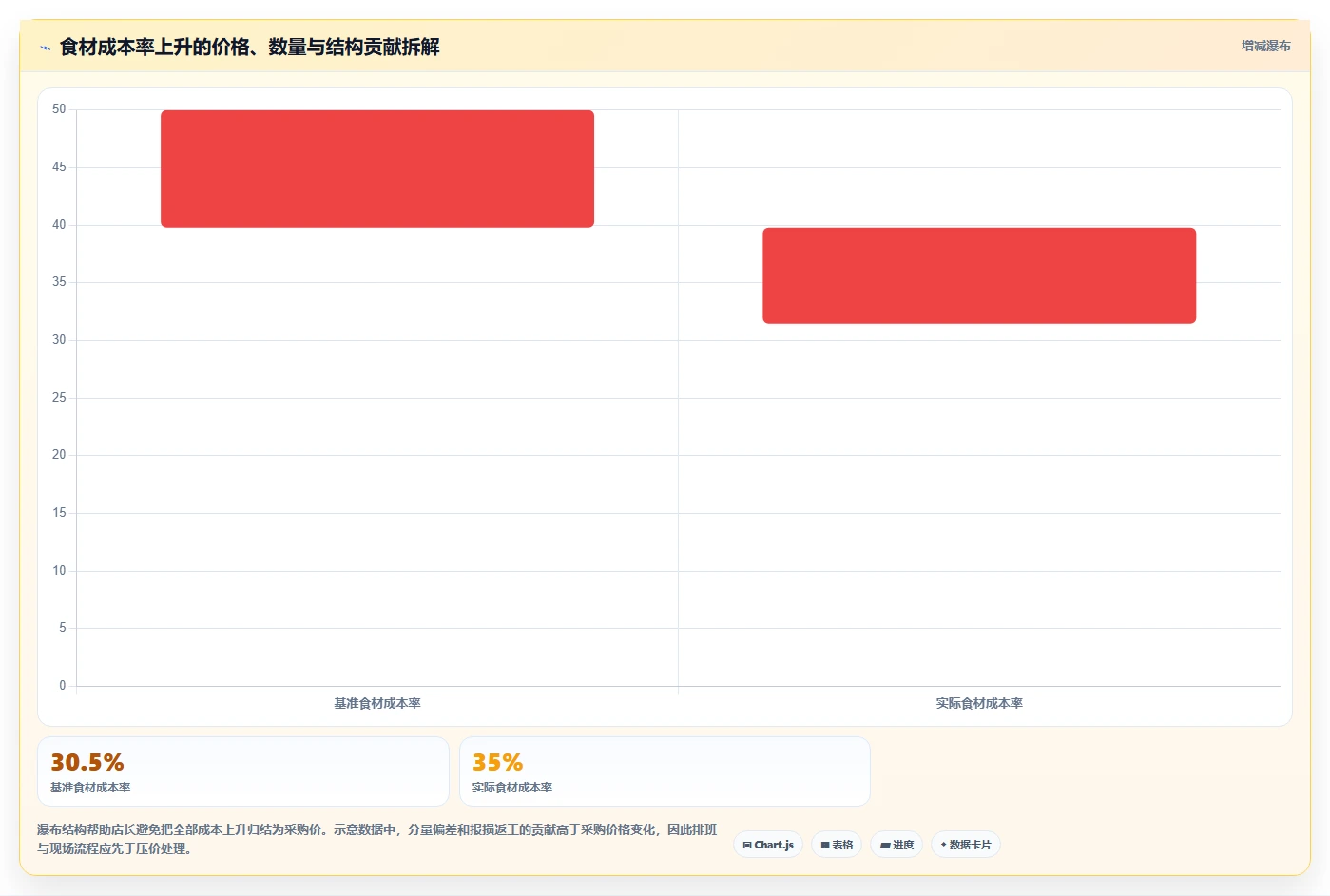Click the y-axis value 15
Viewport: 1330px width, 896px height.
click(x=59, y=513)
